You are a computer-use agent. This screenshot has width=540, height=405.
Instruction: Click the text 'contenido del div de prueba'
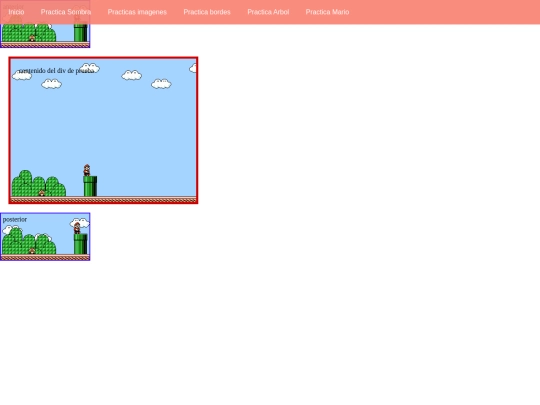click(x=56, y=71)
